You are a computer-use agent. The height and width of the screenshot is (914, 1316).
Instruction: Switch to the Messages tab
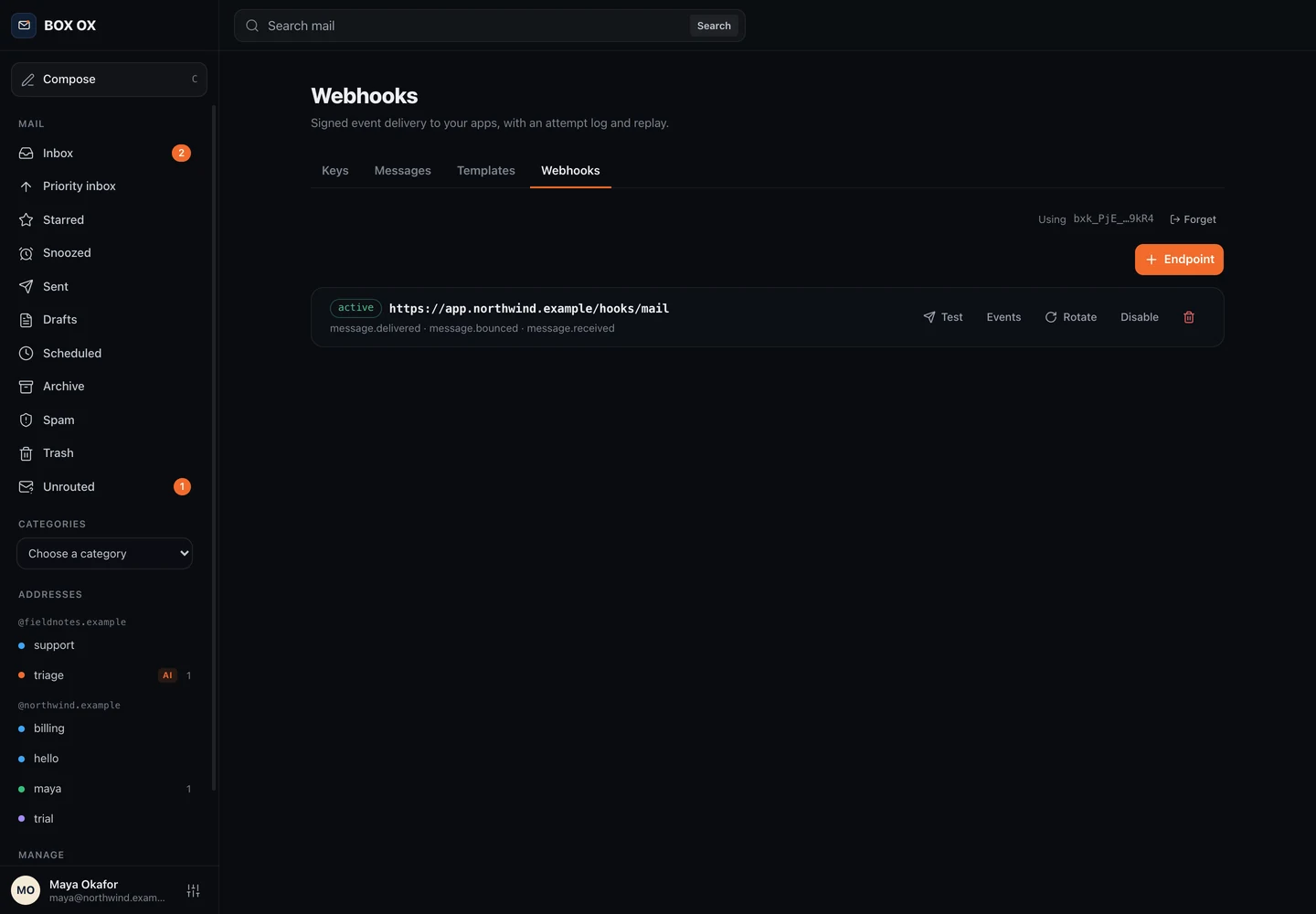click(x=403, y=171)
